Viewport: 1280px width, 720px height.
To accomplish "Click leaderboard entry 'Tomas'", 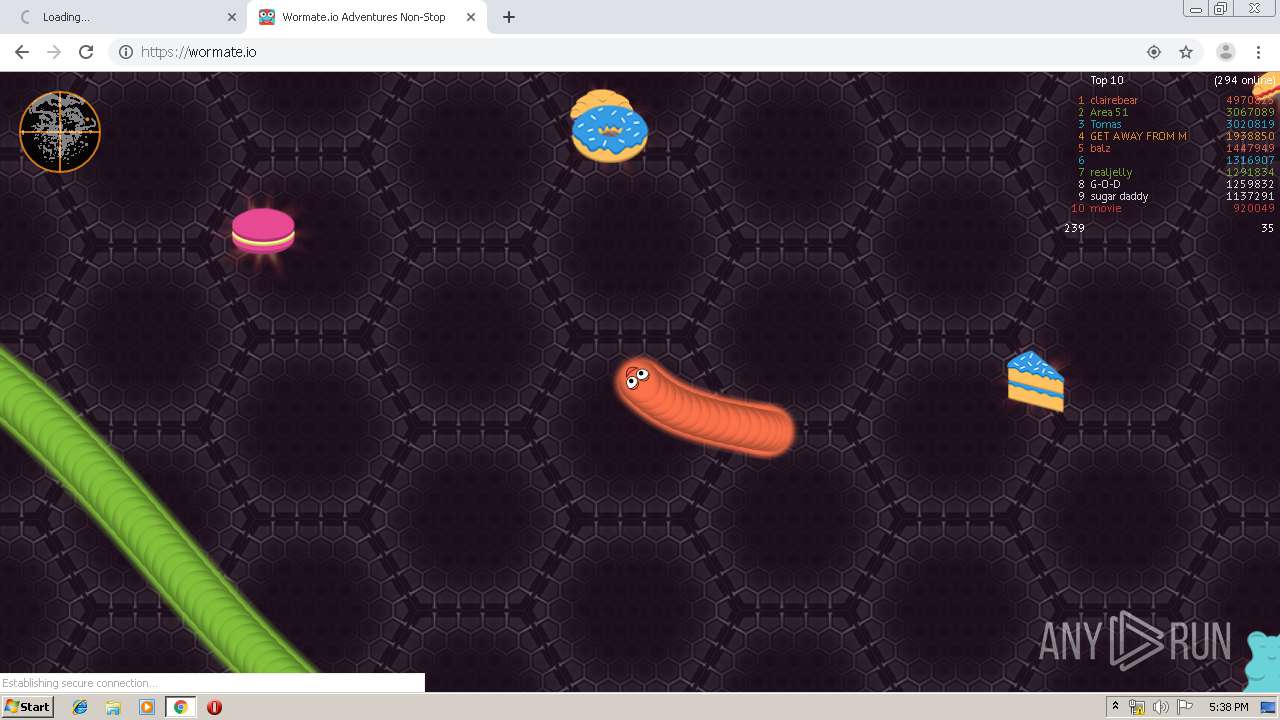I will point(1106,124).
